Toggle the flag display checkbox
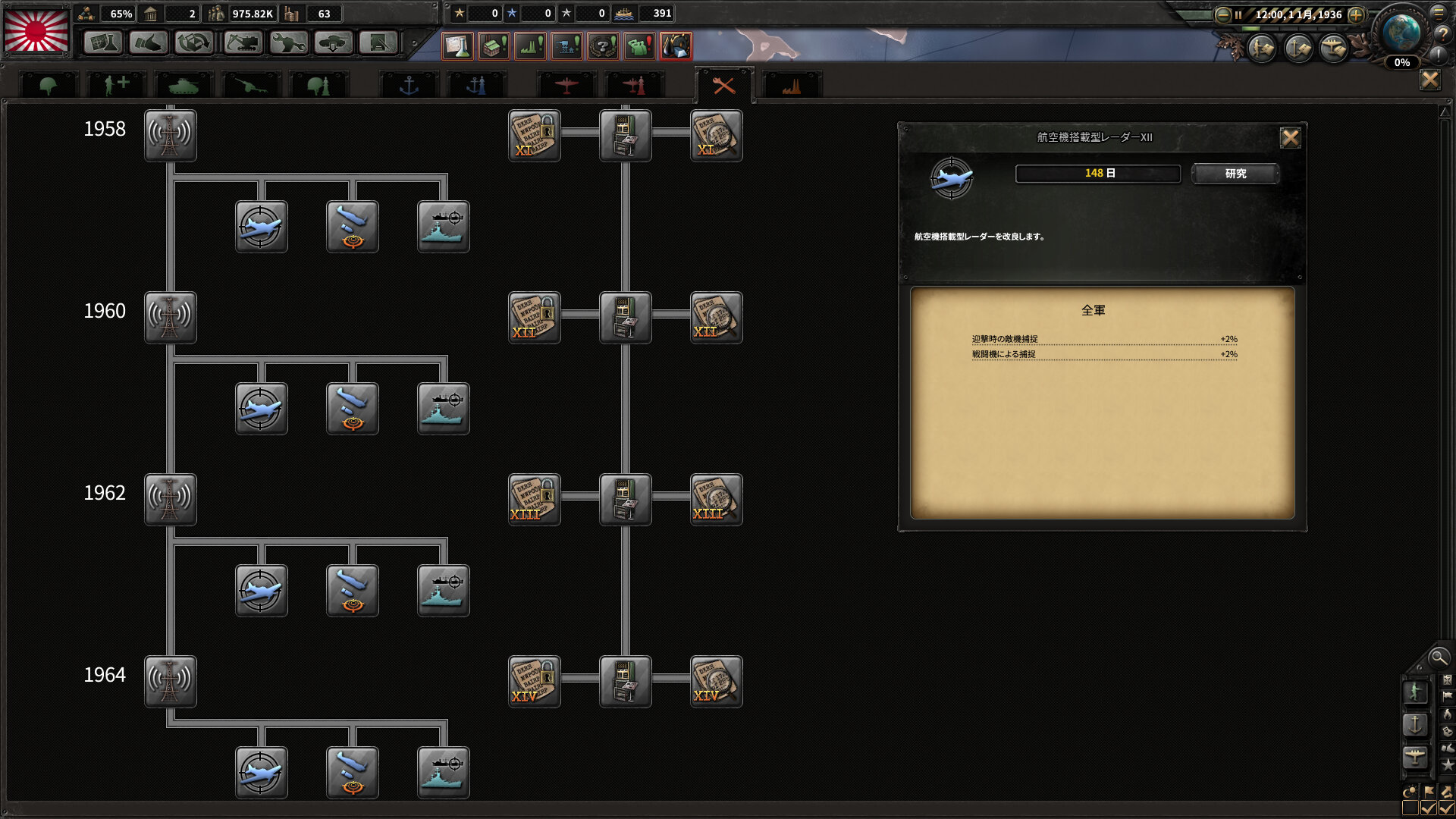This screenshot has width=1456, height=819. 1429,808
